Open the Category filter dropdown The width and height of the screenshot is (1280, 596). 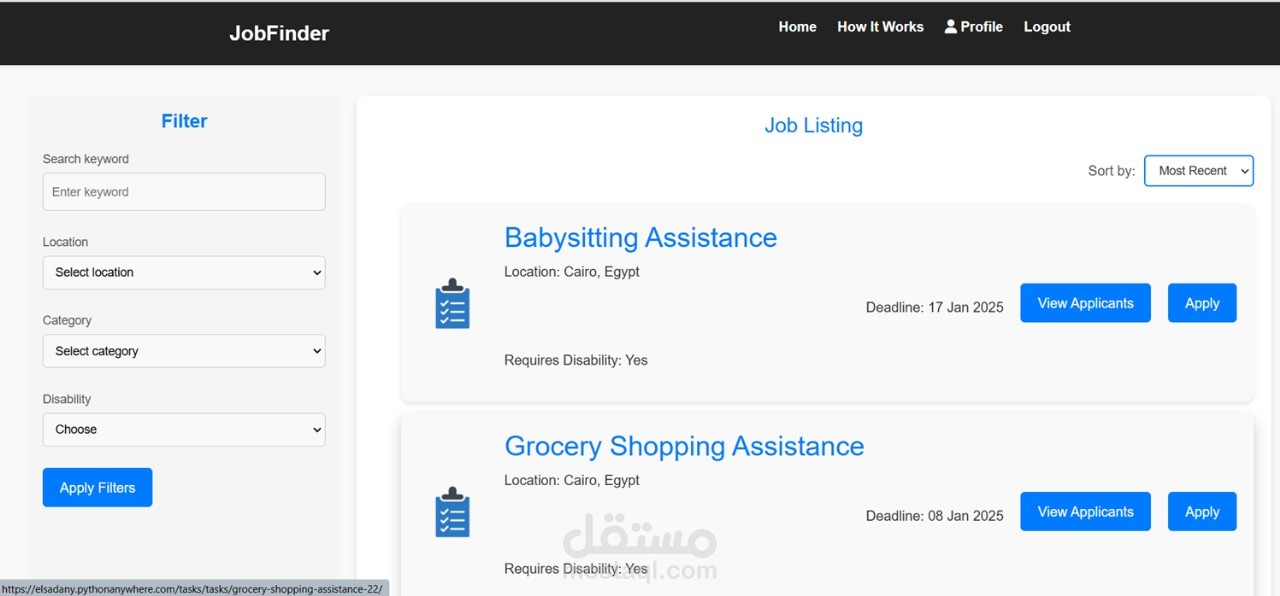pos(184,351)
